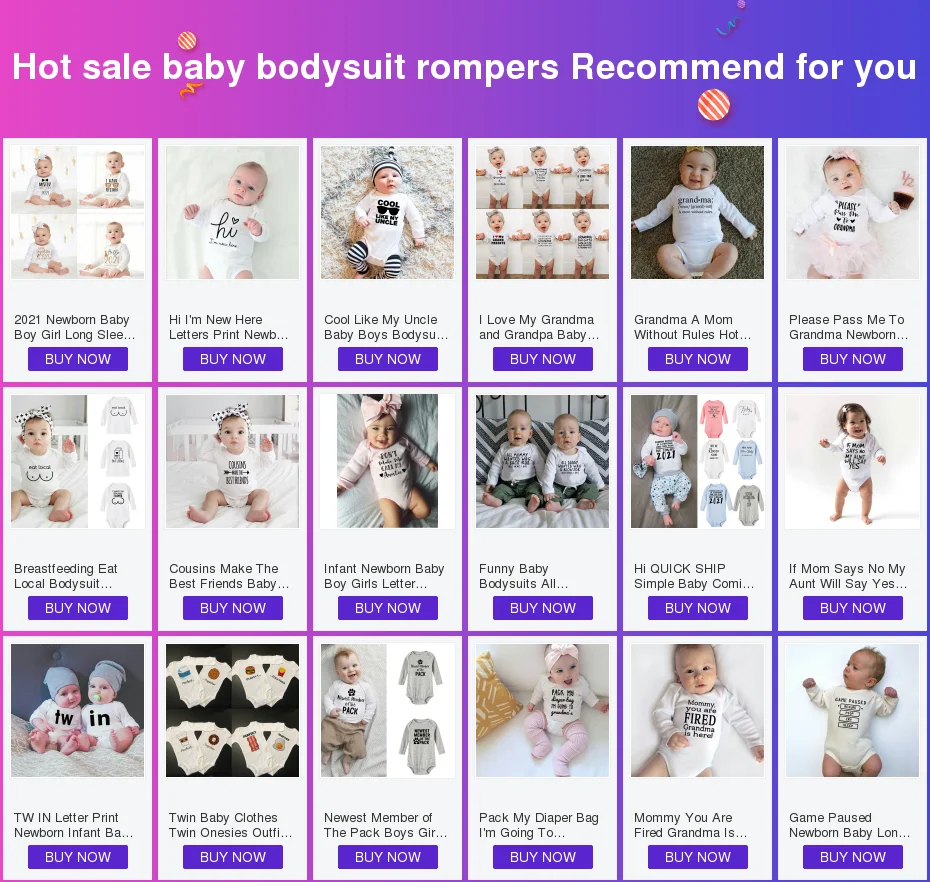The width and height of the screenshot is (930, 882).
Task: Buy the Cousins Make The Best Friends bodysuit
Action: tap(233, 609)
